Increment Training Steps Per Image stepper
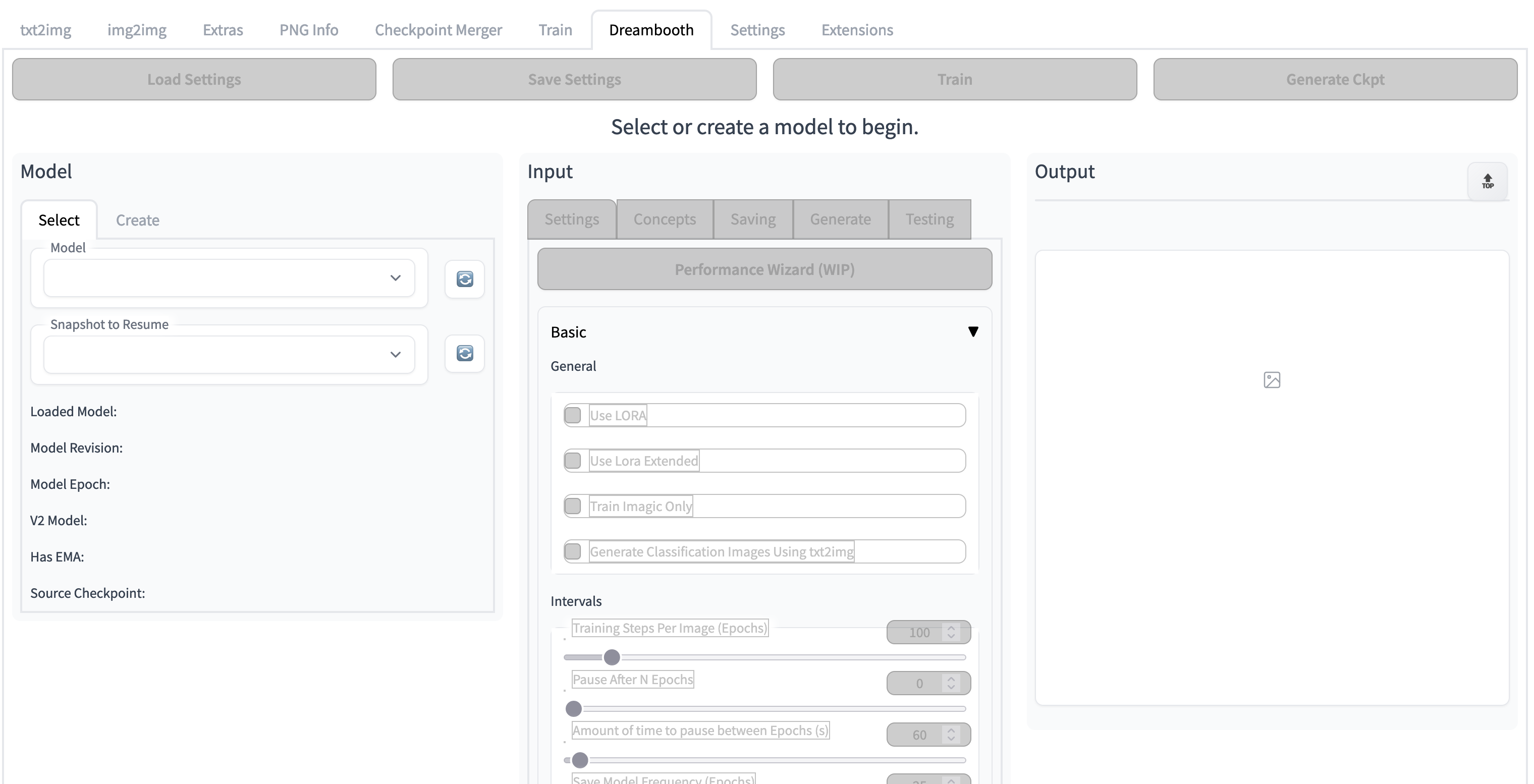 (x=951, y=628)
